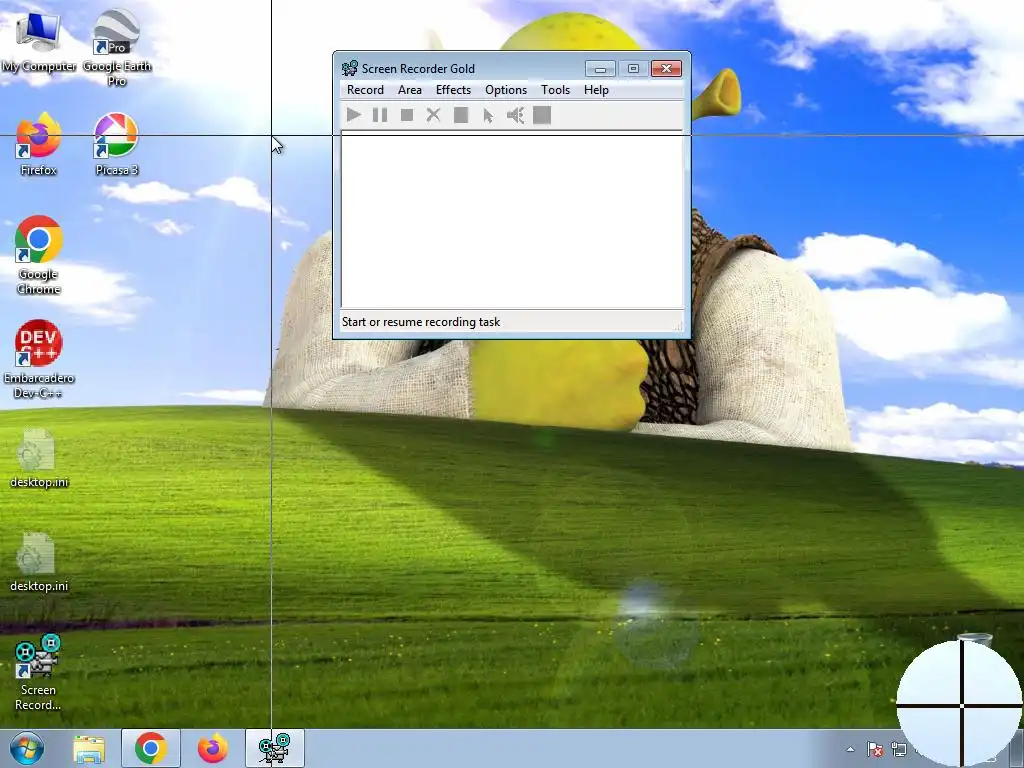Click the Screen Recorder taskbar button
Viewport: 1024px width, 768px height.
tap(274, 748)
